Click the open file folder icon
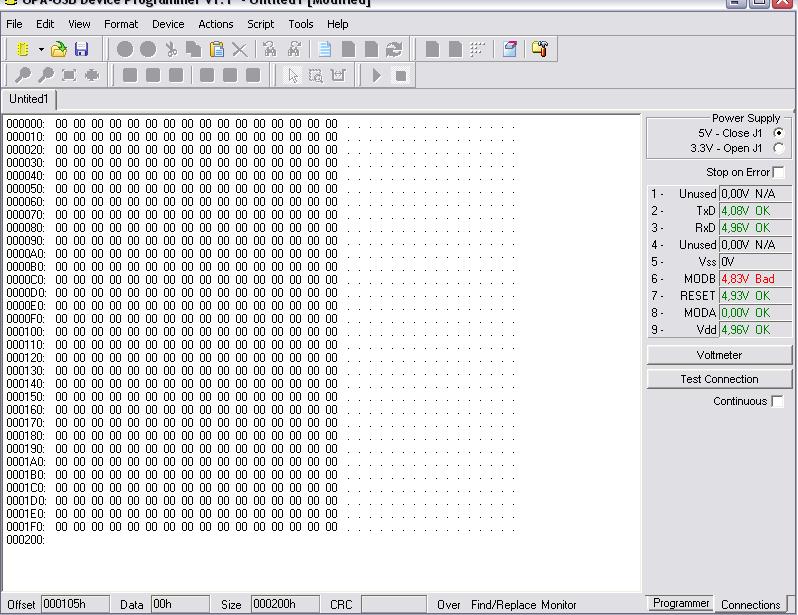Screen dimensions: 798x615 [x=59, y=49]
